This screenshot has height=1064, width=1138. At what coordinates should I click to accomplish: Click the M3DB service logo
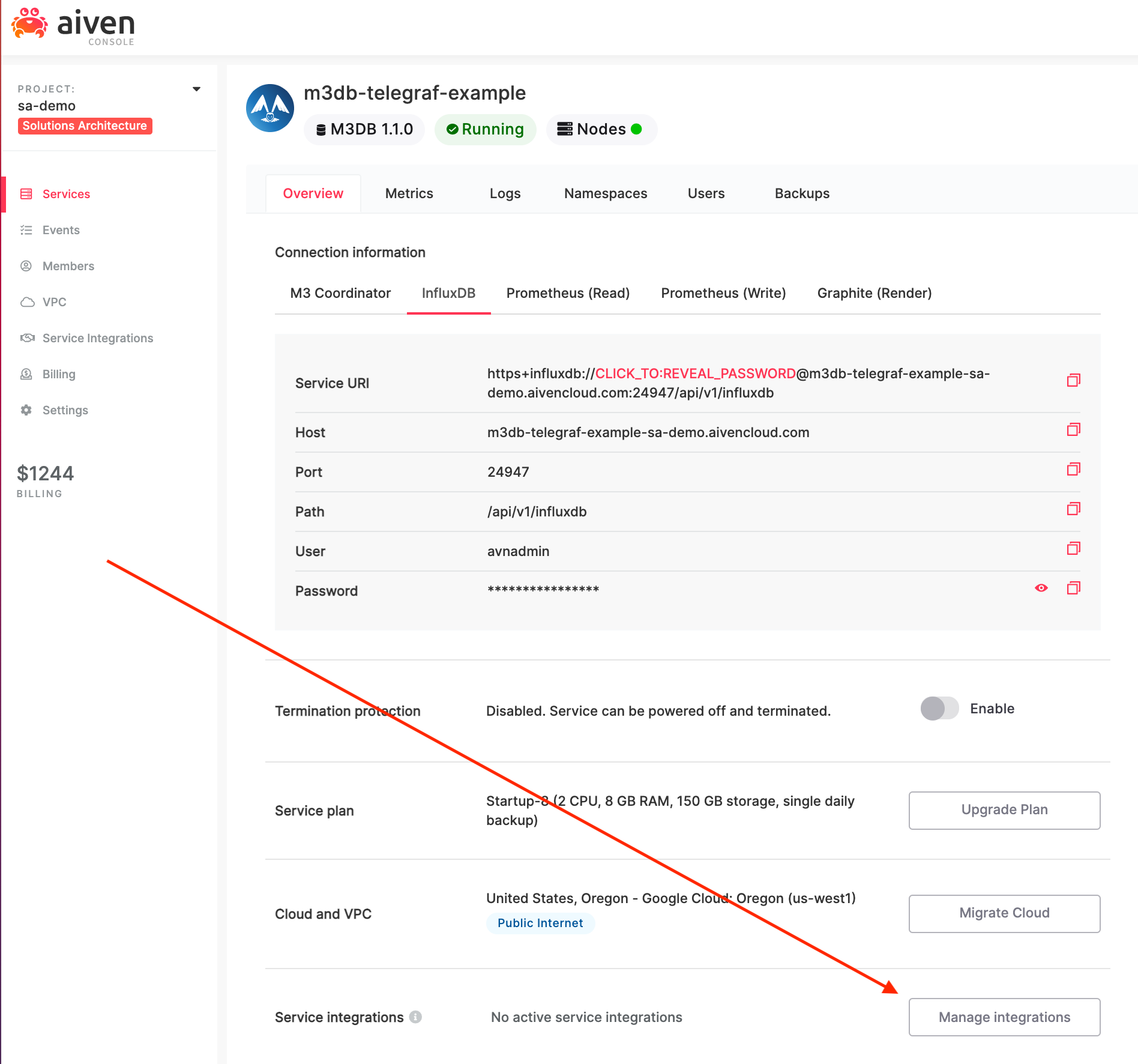click(x=270, y=108)
